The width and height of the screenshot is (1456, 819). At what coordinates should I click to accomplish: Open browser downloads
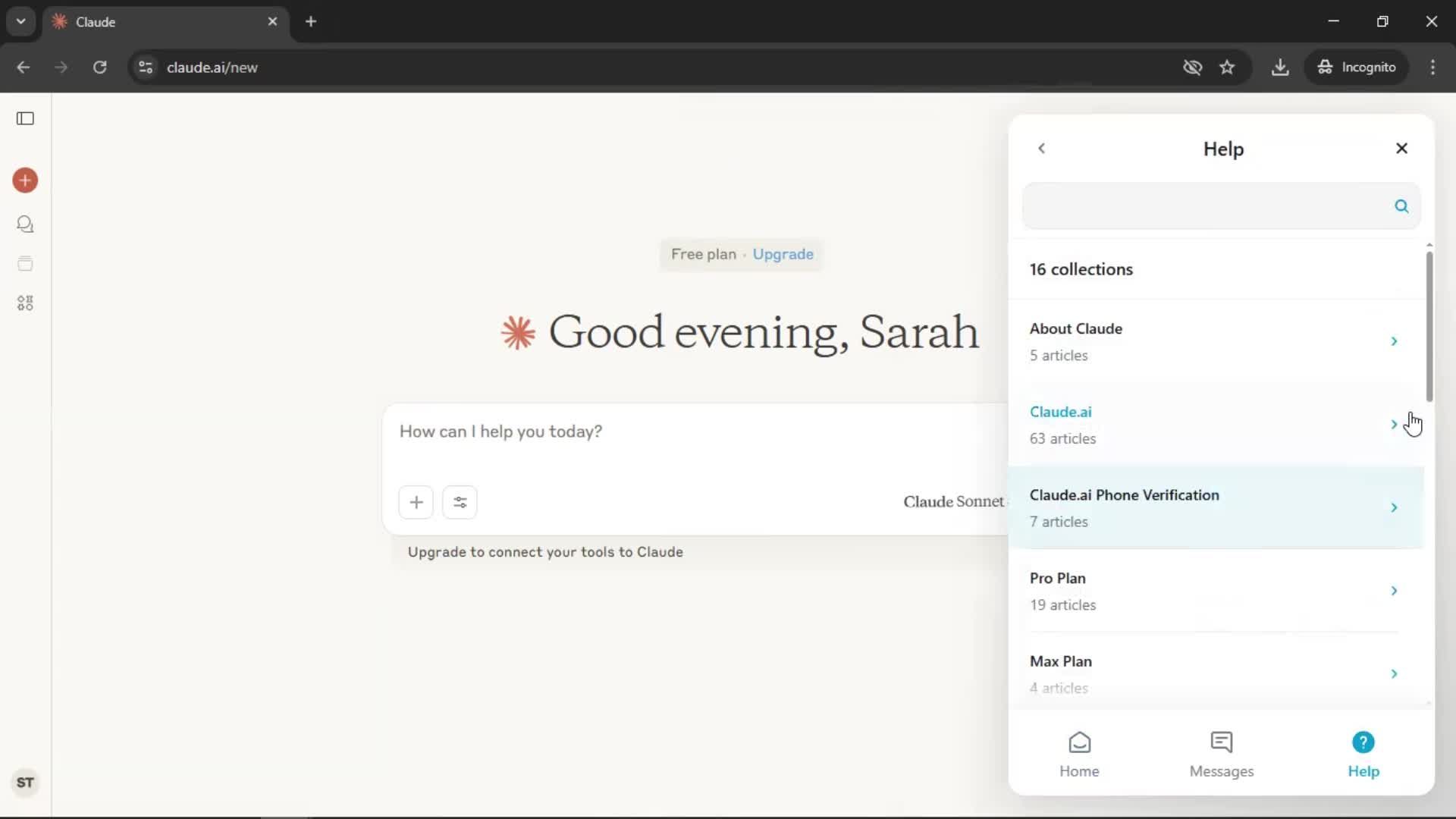[1280, 67]
